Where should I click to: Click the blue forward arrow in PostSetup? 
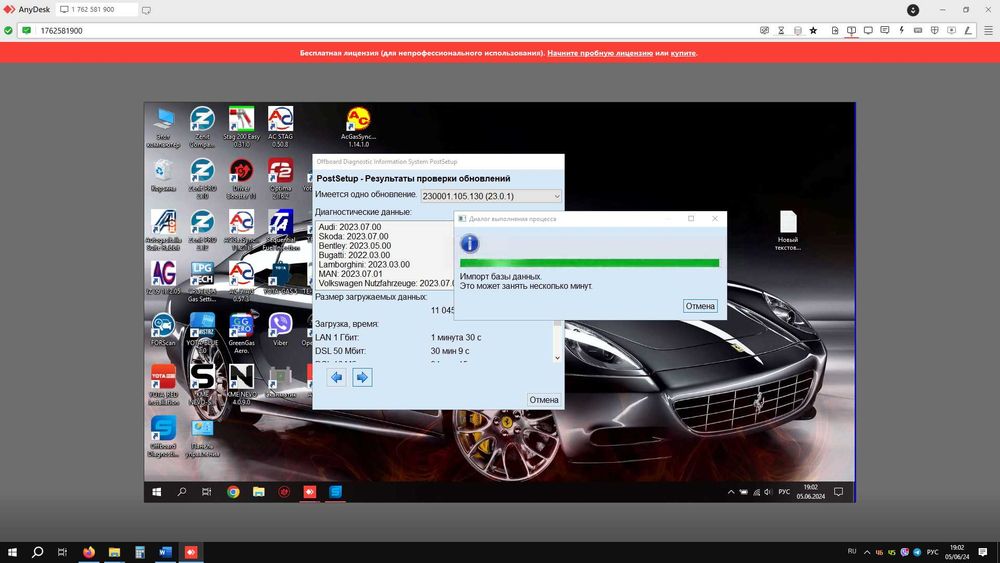point(362,377)
